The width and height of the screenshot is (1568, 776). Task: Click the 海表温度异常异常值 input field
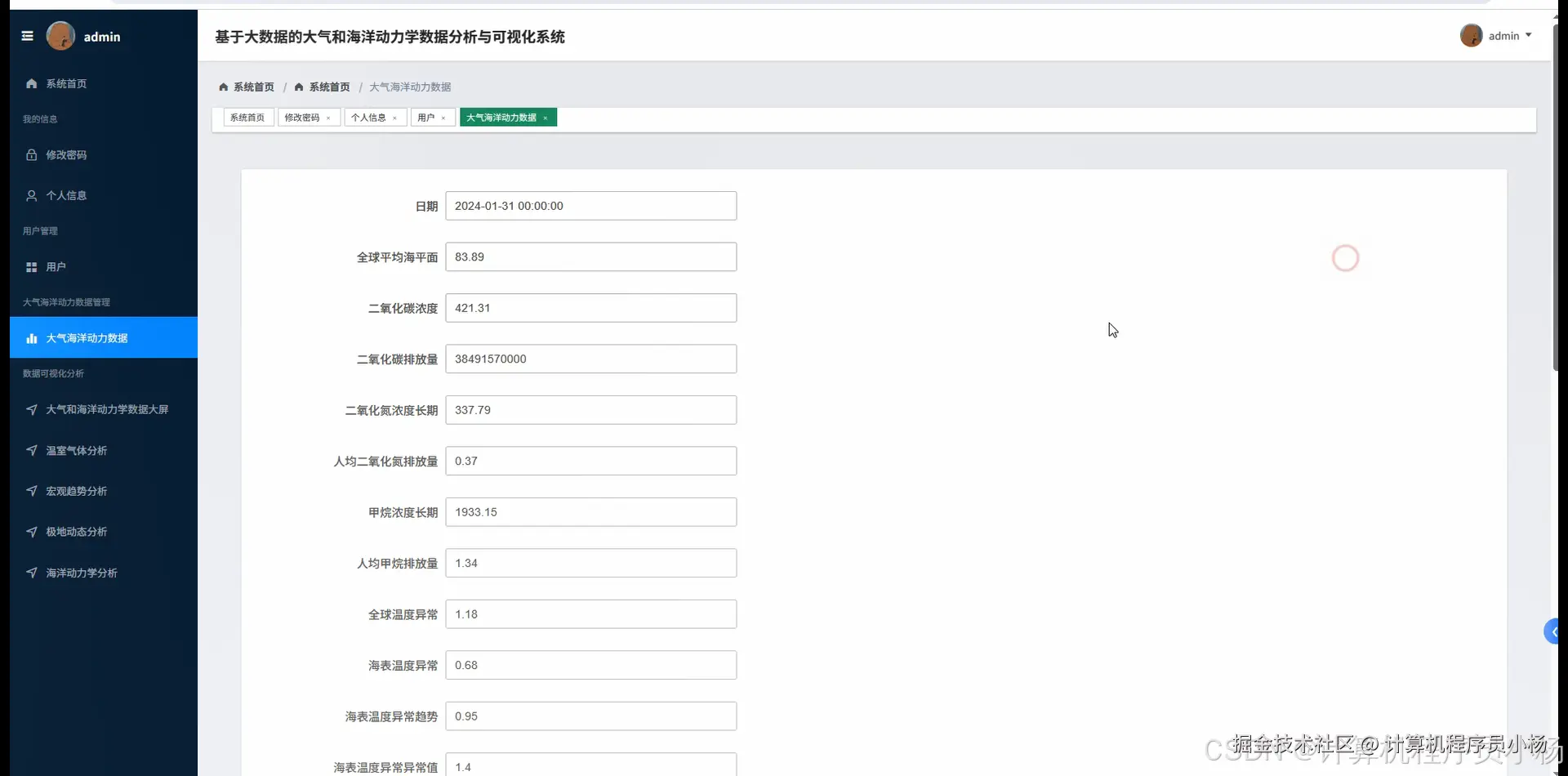pos(591,765)
